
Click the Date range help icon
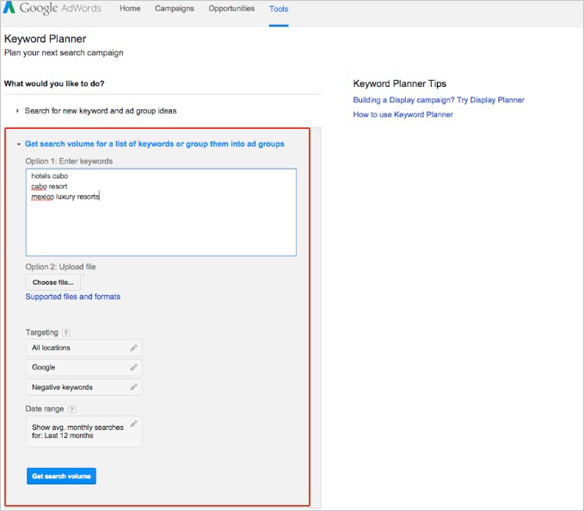pyautogui.click(x=72, y=409)
